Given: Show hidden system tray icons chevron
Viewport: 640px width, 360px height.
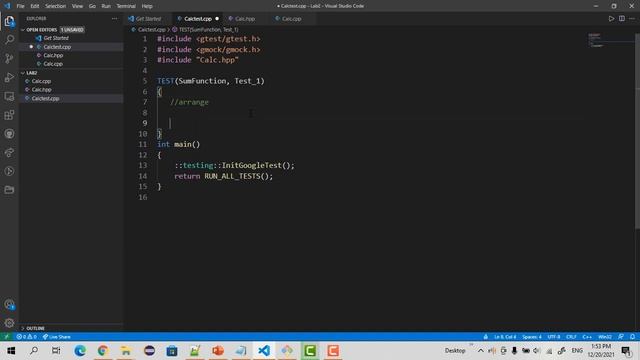Looking at the screenshot, I should tap(481, 351).
